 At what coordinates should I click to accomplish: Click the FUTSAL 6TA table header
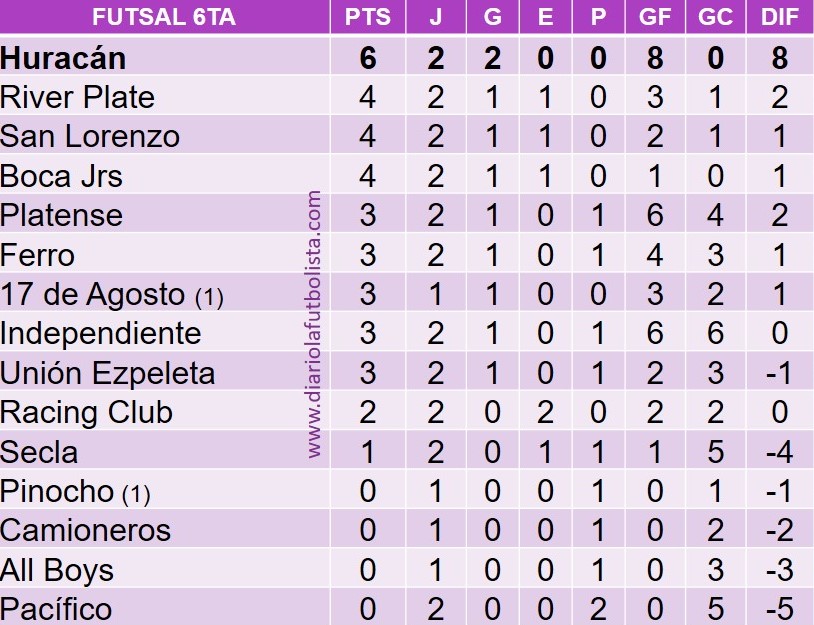pyautogui.click(x=164, y=18)
